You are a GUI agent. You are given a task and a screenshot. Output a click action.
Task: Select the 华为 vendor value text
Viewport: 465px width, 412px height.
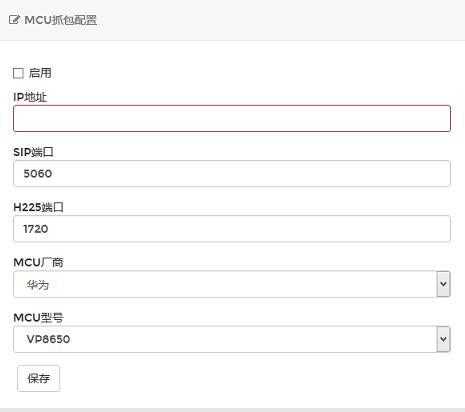[38, 285]
